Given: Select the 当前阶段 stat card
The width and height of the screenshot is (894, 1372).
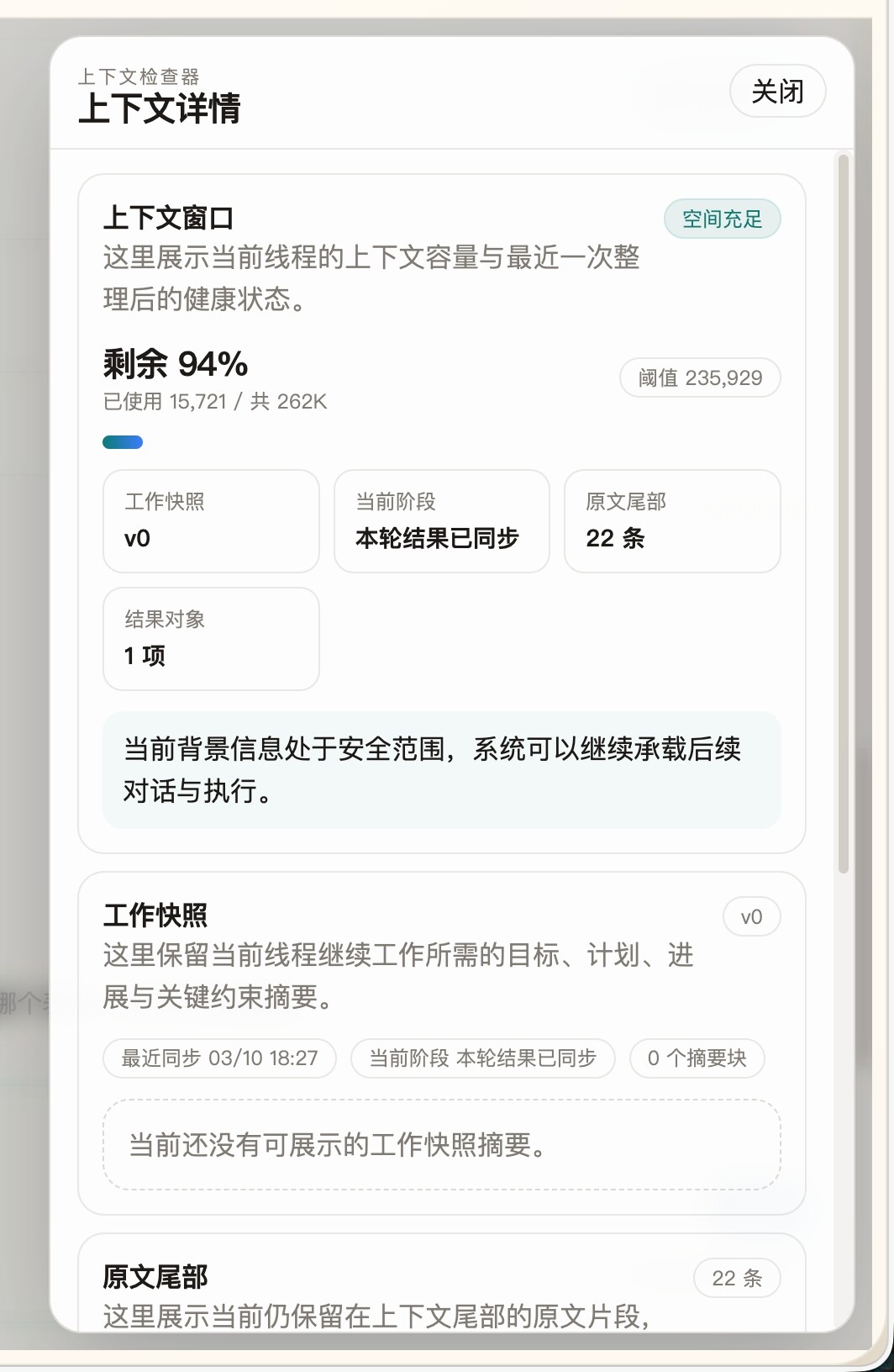Looking at the screenshot, I should click(x=441, y=521).
